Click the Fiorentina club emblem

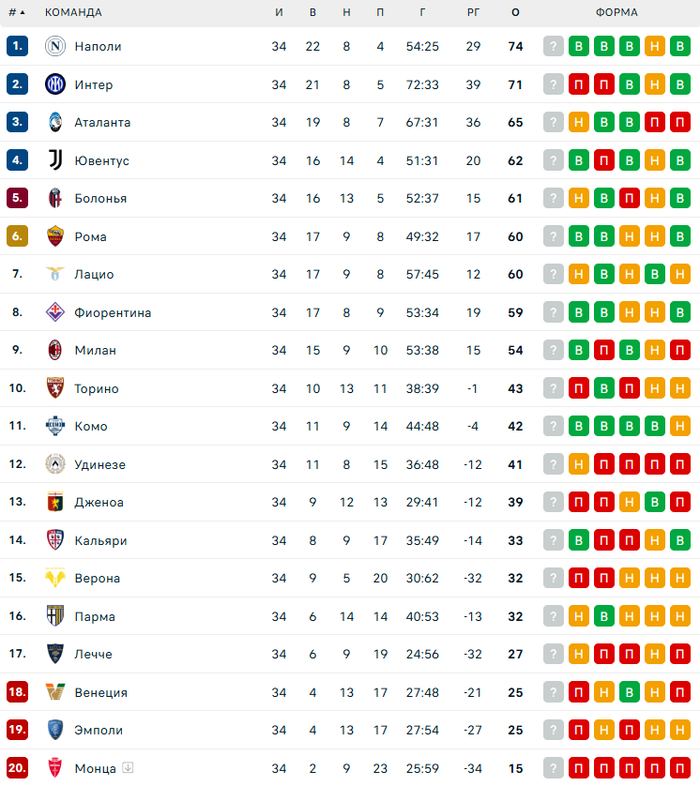55,312
